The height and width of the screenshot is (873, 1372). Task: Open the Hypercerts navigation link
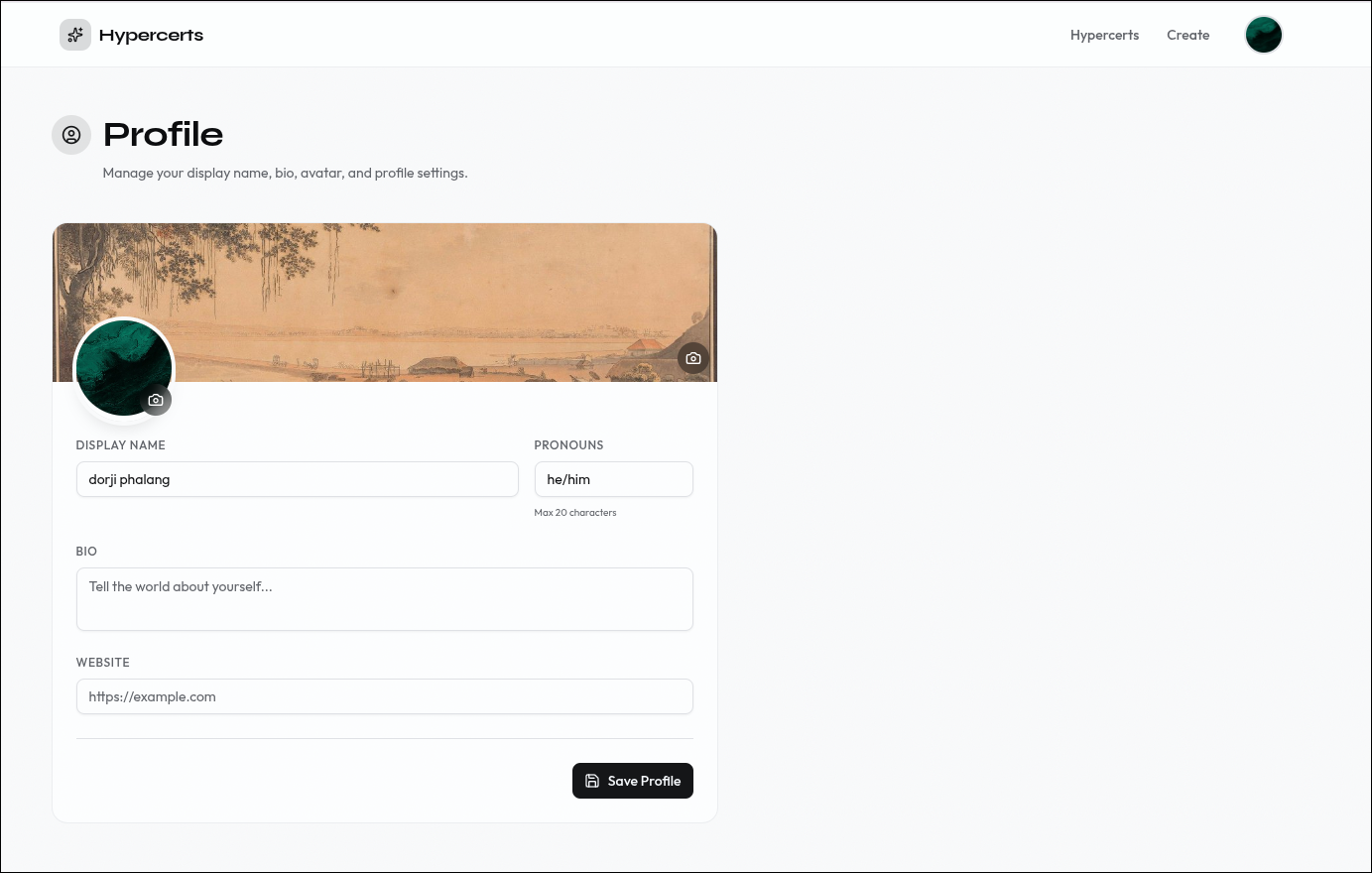(1104, 35)
